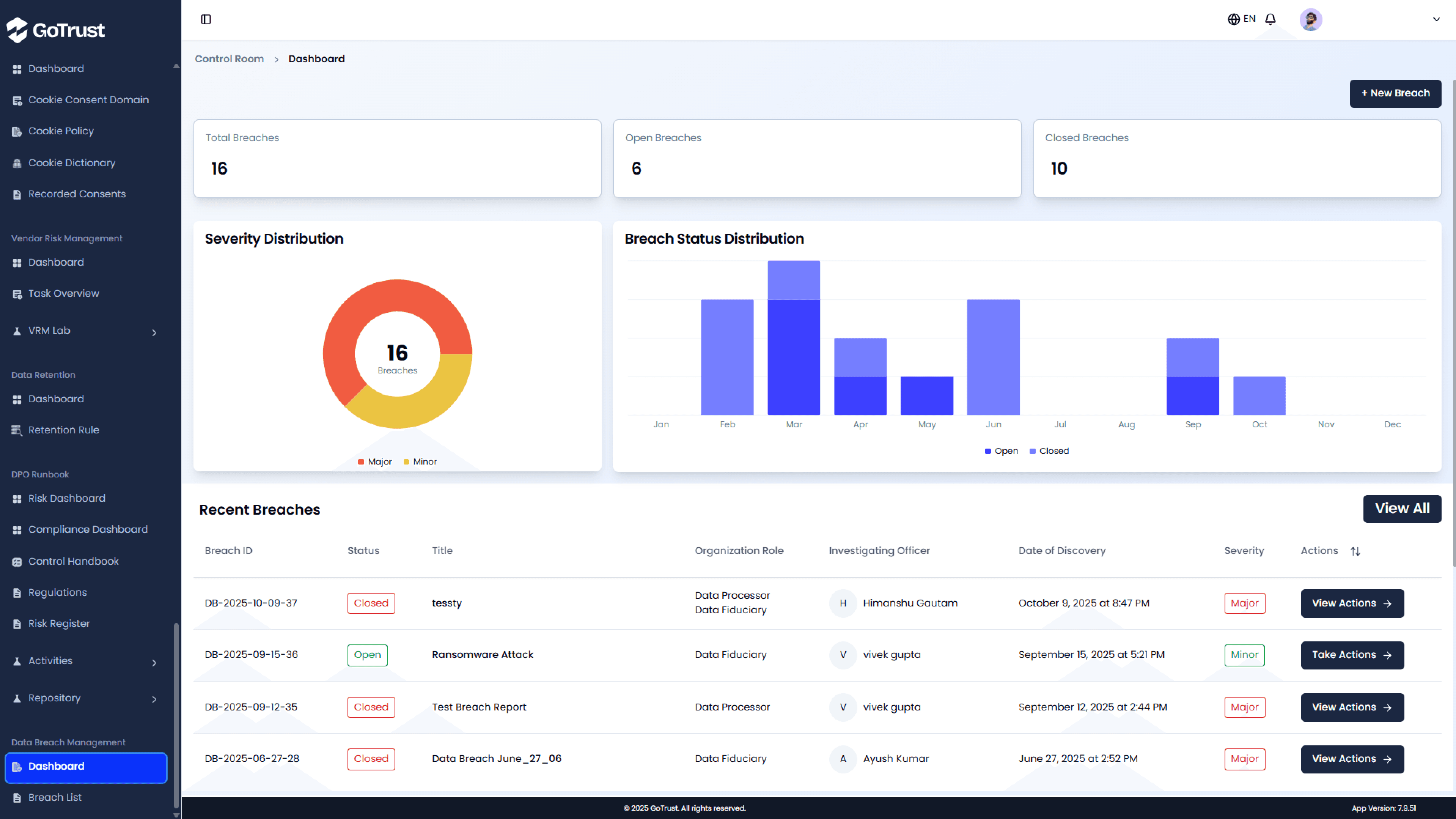
Task: Open the user account dropdown chevron
Action: coord(1436,19)
